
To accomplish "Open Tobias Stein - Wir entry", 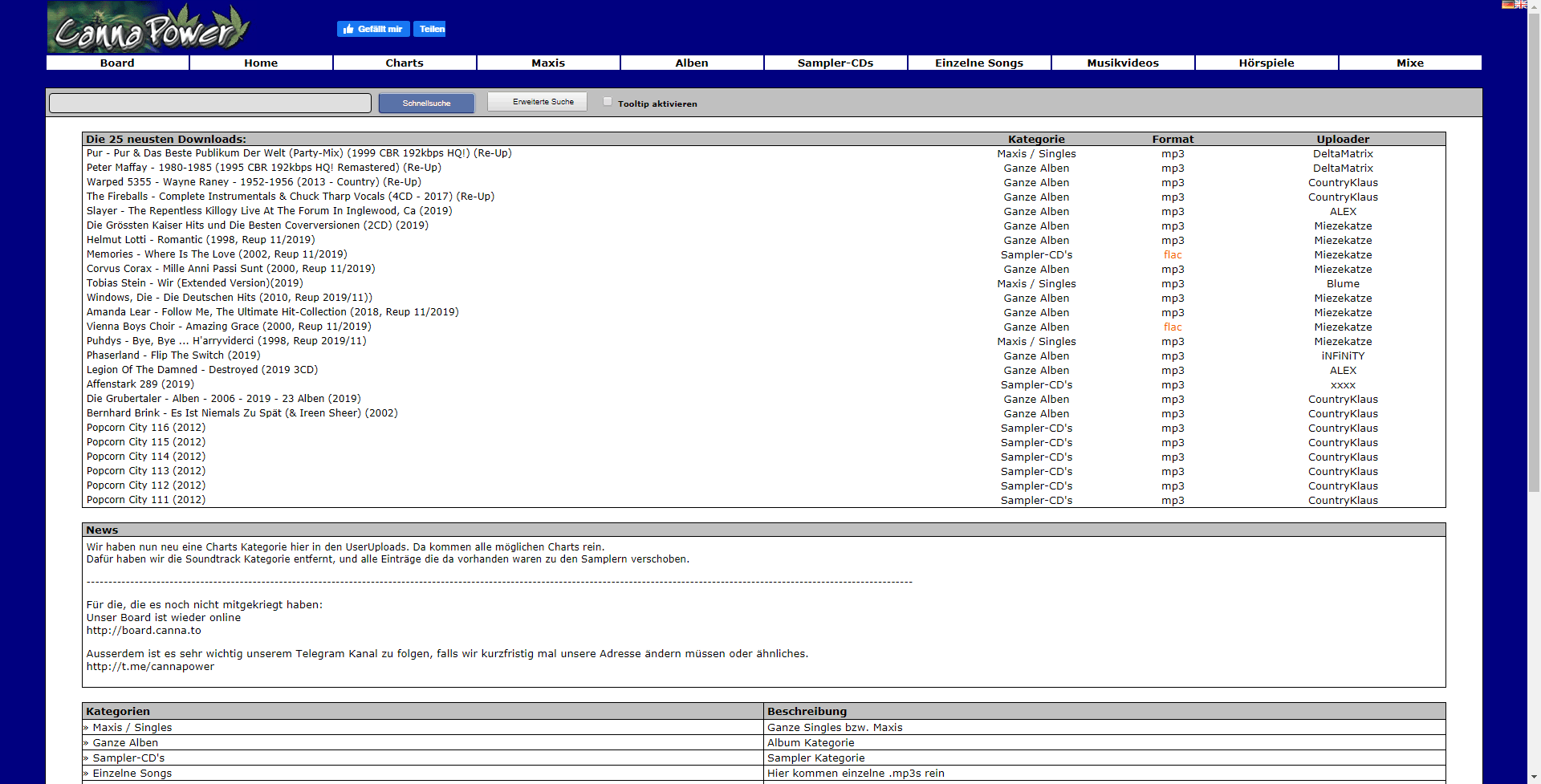I will [195, 283].
